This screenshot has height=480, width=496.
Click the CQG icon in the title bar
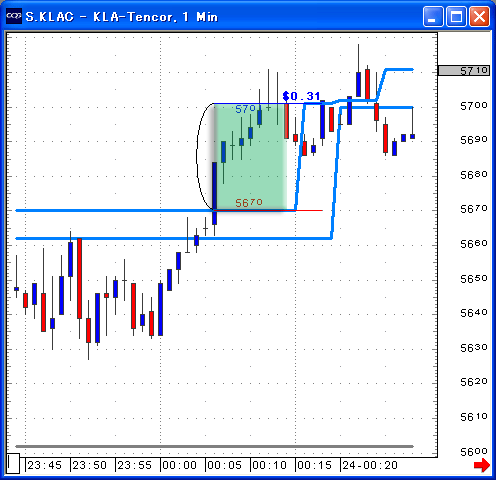click(14, 16)
